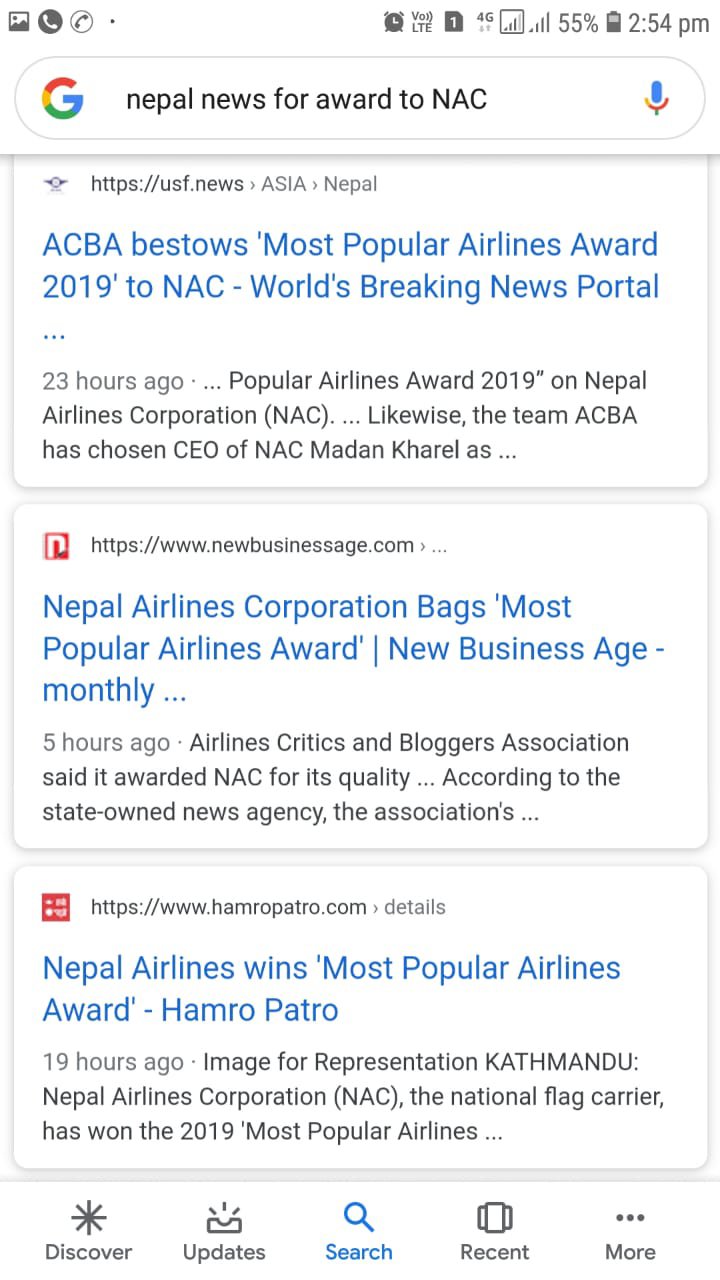Tap the voice search microphone
Screen dimensions: 720x1280
click(x=656, y=99)
